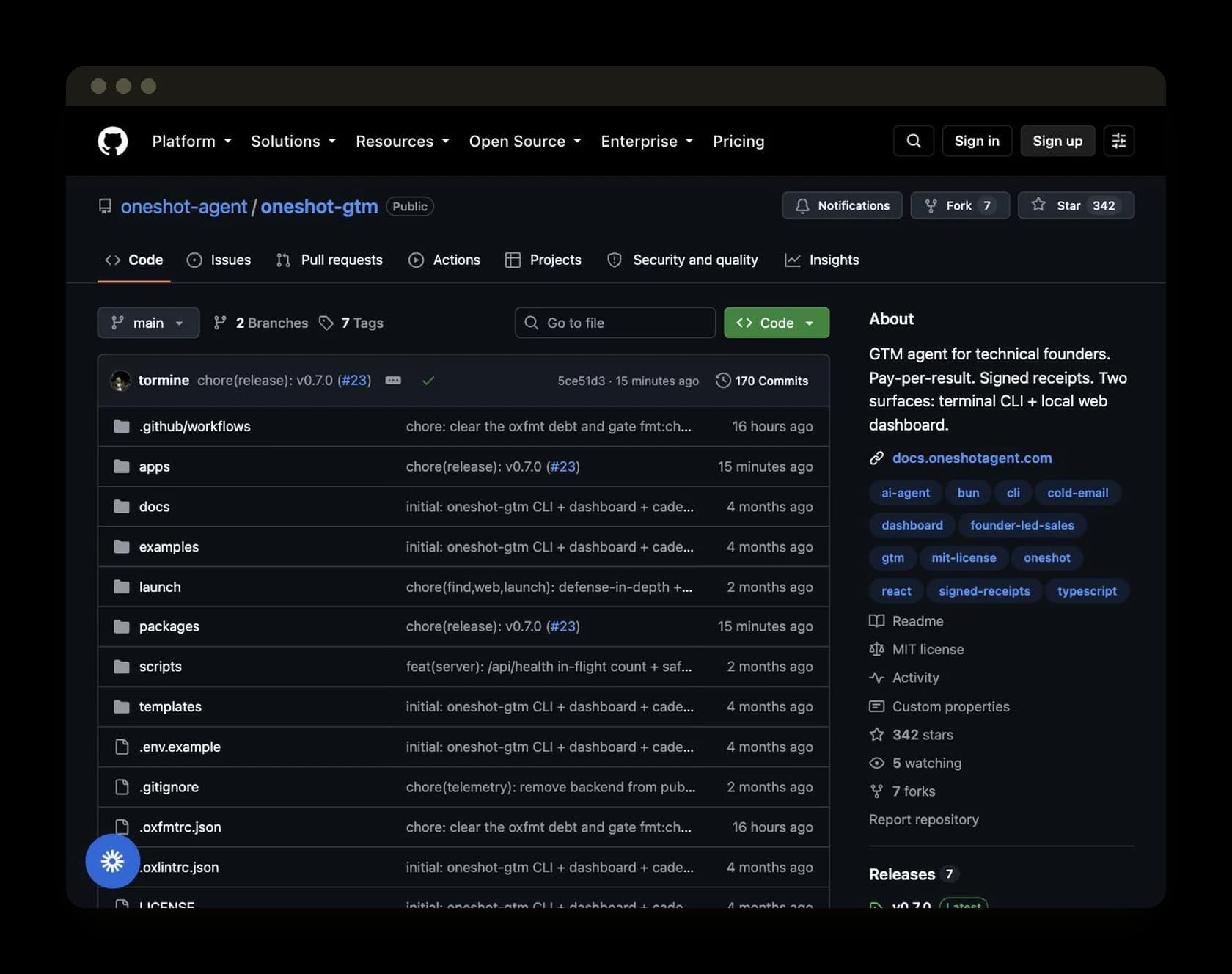Open the docs.oneshotagent.com link
Image resolution: width=1232 pixels, height=974 pixels.
tap(972, 458)
